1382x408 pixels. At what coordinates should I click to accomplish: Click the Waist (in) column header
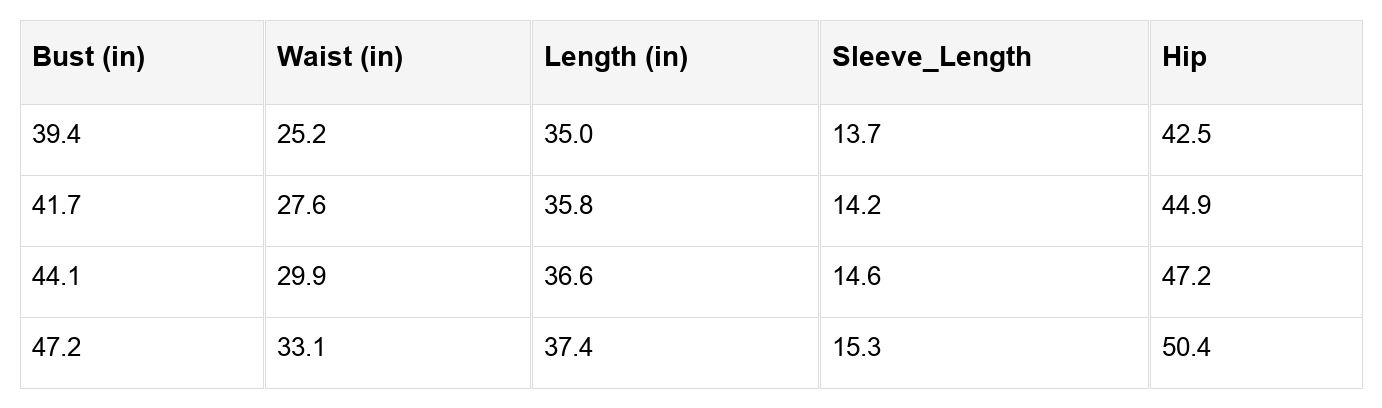[x=340, y=57]
